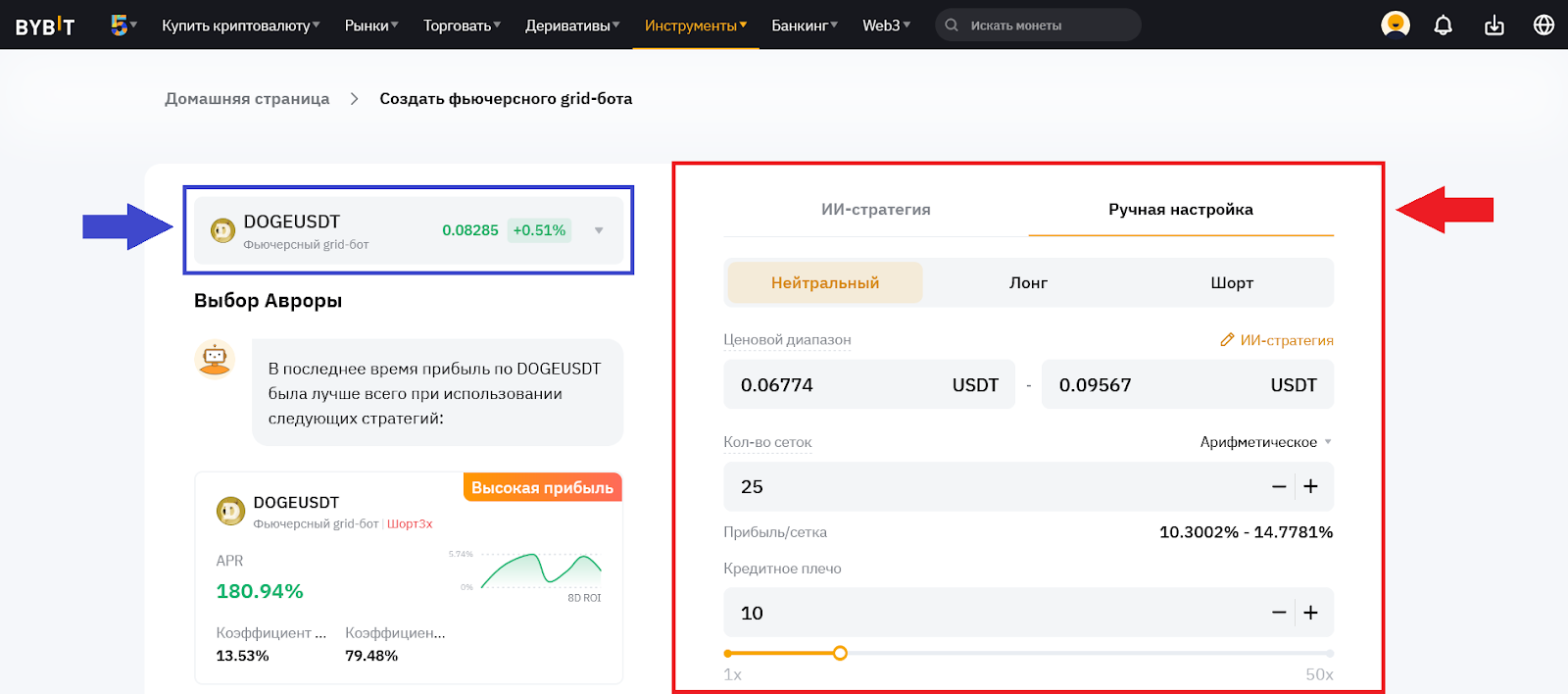Click the Dogecoin icon in strategy card

point(230,511)
